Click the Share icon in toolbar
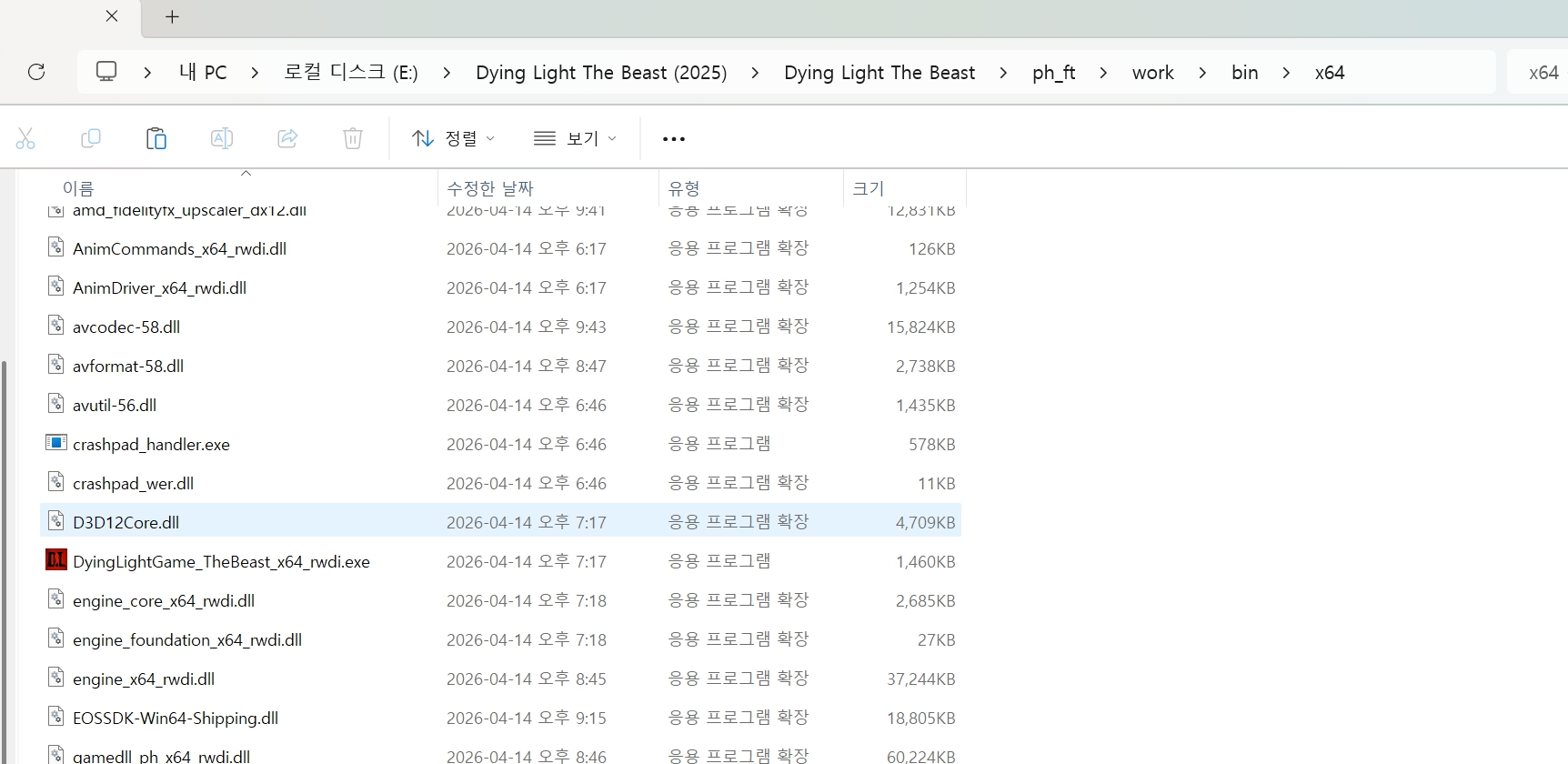1568x764 pixels. click(x=287, y=138)
